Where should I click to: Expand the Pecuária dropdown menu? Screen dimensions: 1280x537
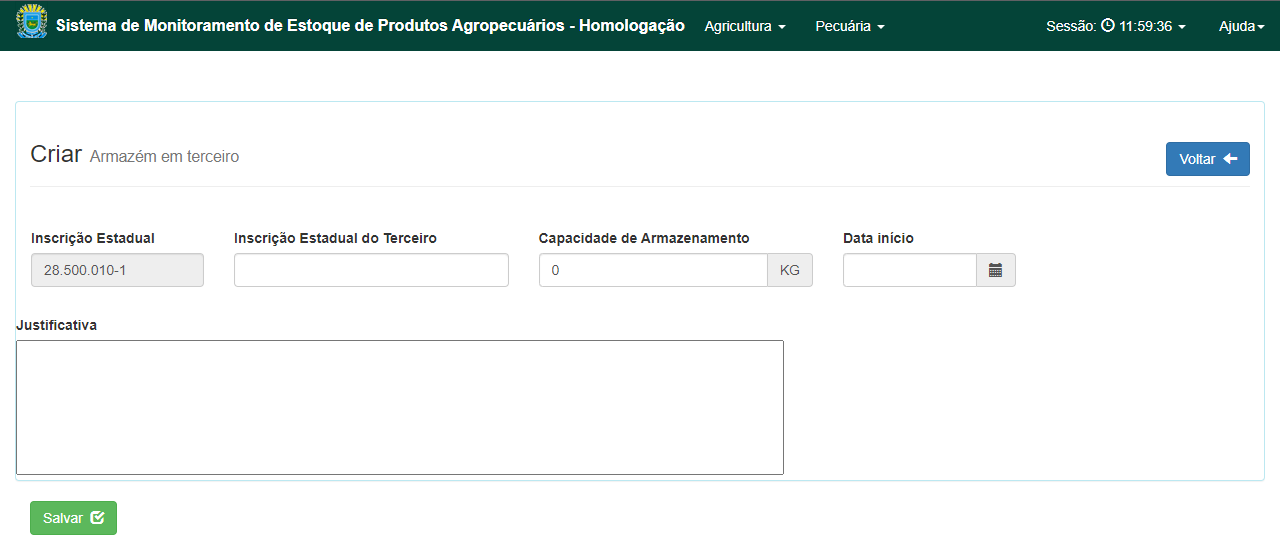click(850, 26)
